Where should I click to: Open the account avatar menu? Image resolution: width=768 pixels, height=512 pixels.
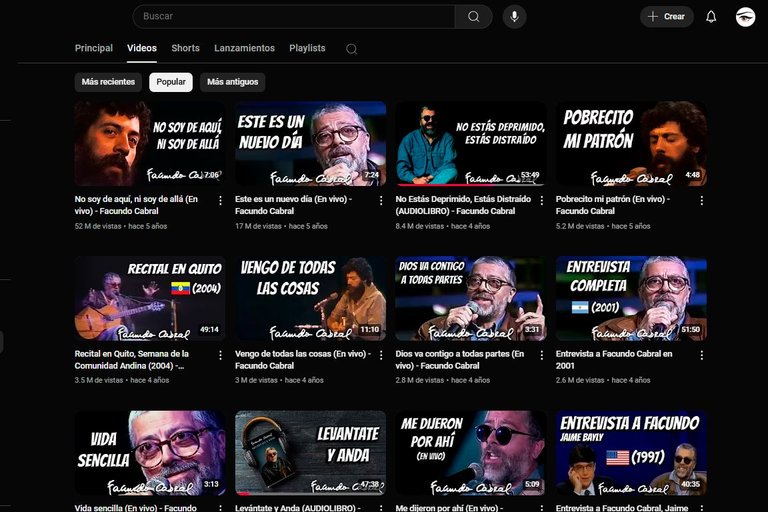coord(745,17)
